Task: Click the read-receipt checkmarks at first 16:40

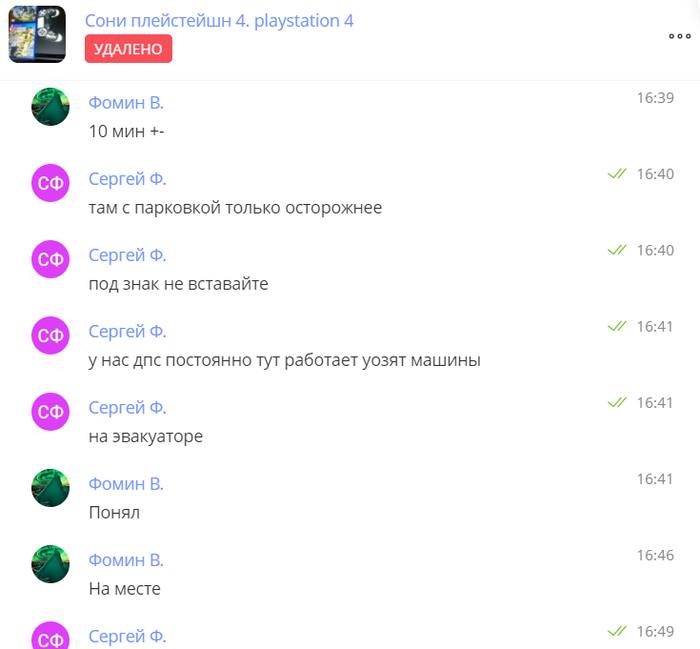Action: [617, 174]
